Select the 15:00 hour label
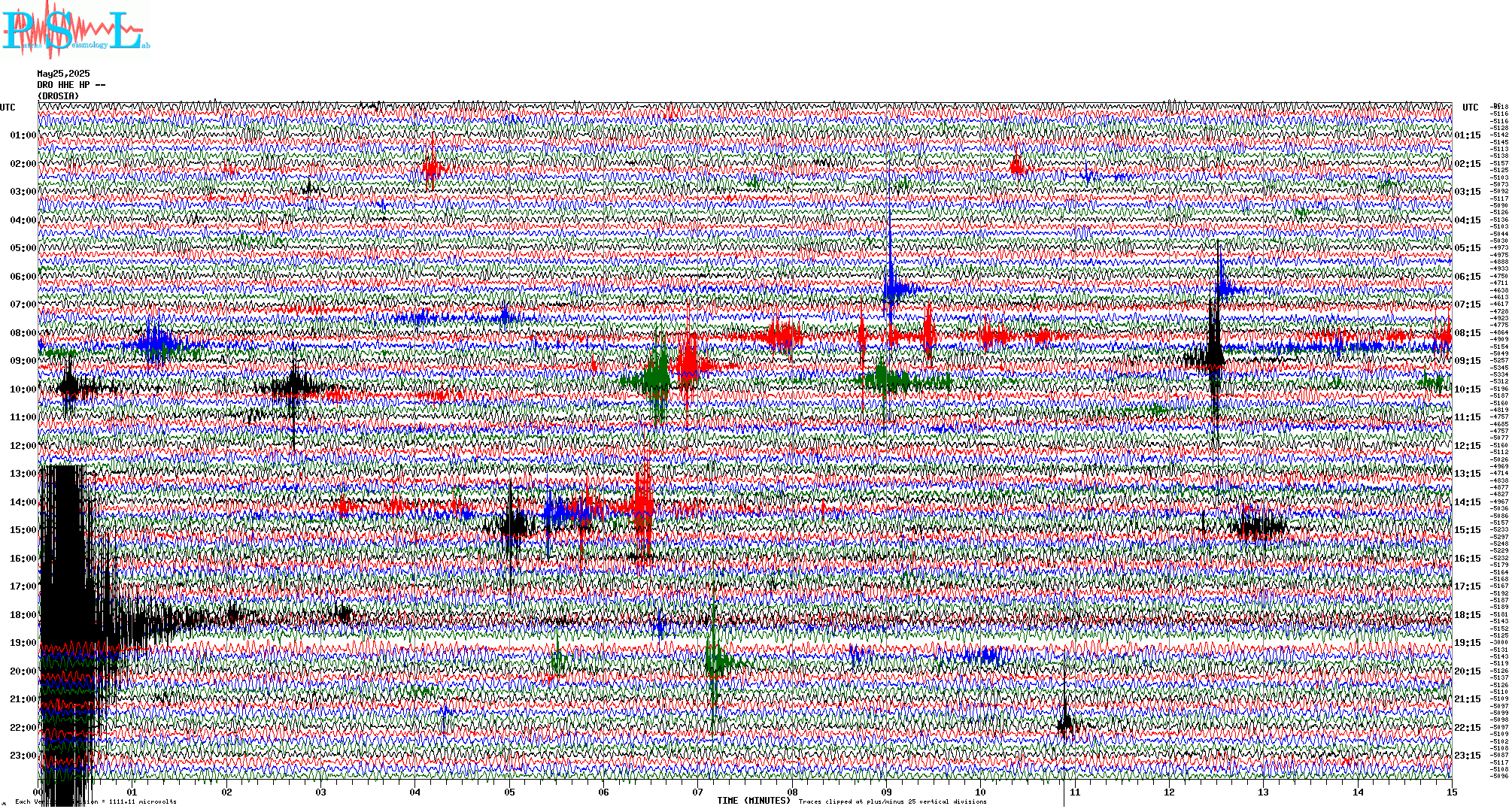The width and height of the screenshot is (1512, 812). [23, 530]
